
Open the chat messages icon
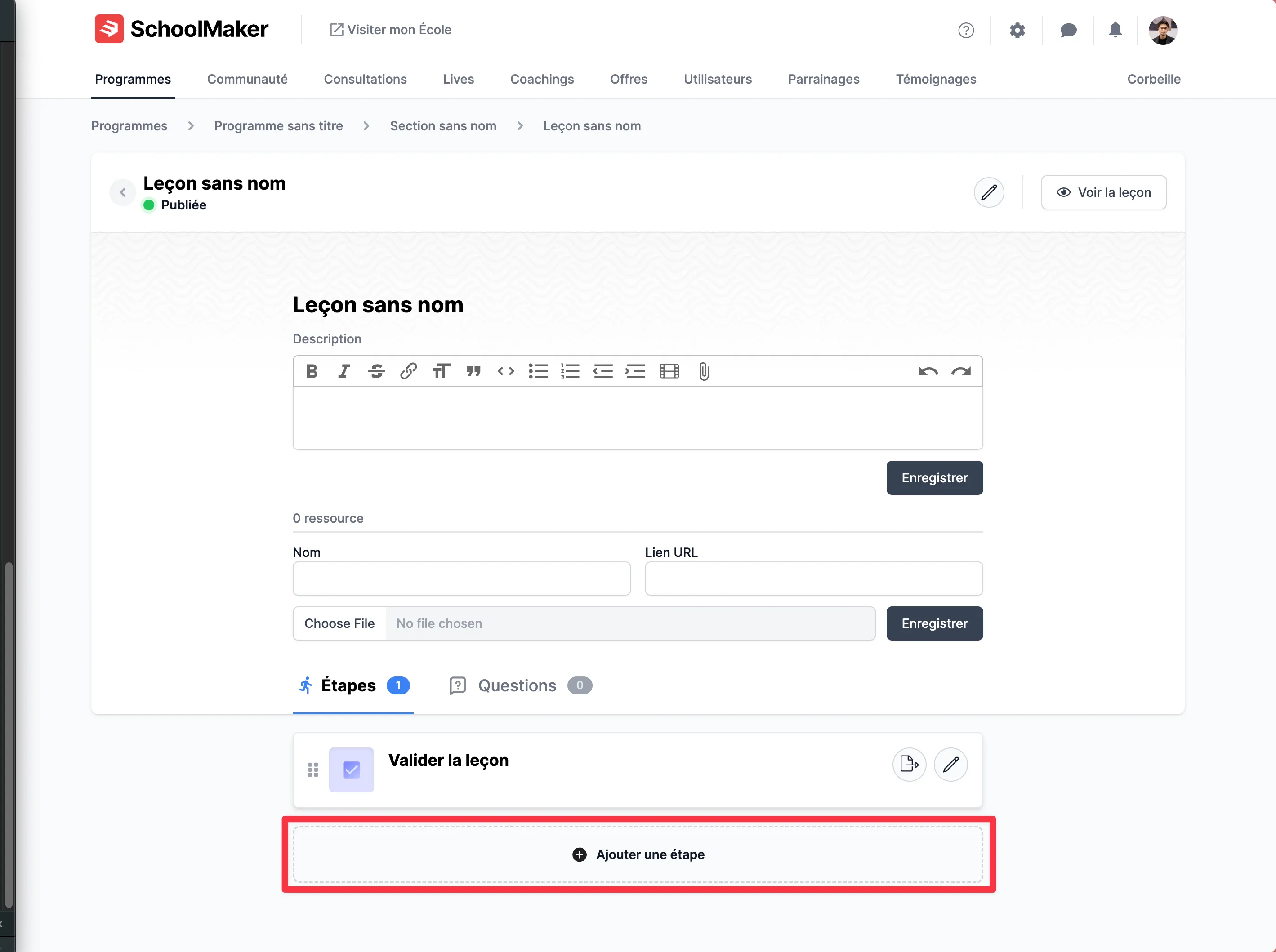pyautogui.click(x=1068, y=30)
